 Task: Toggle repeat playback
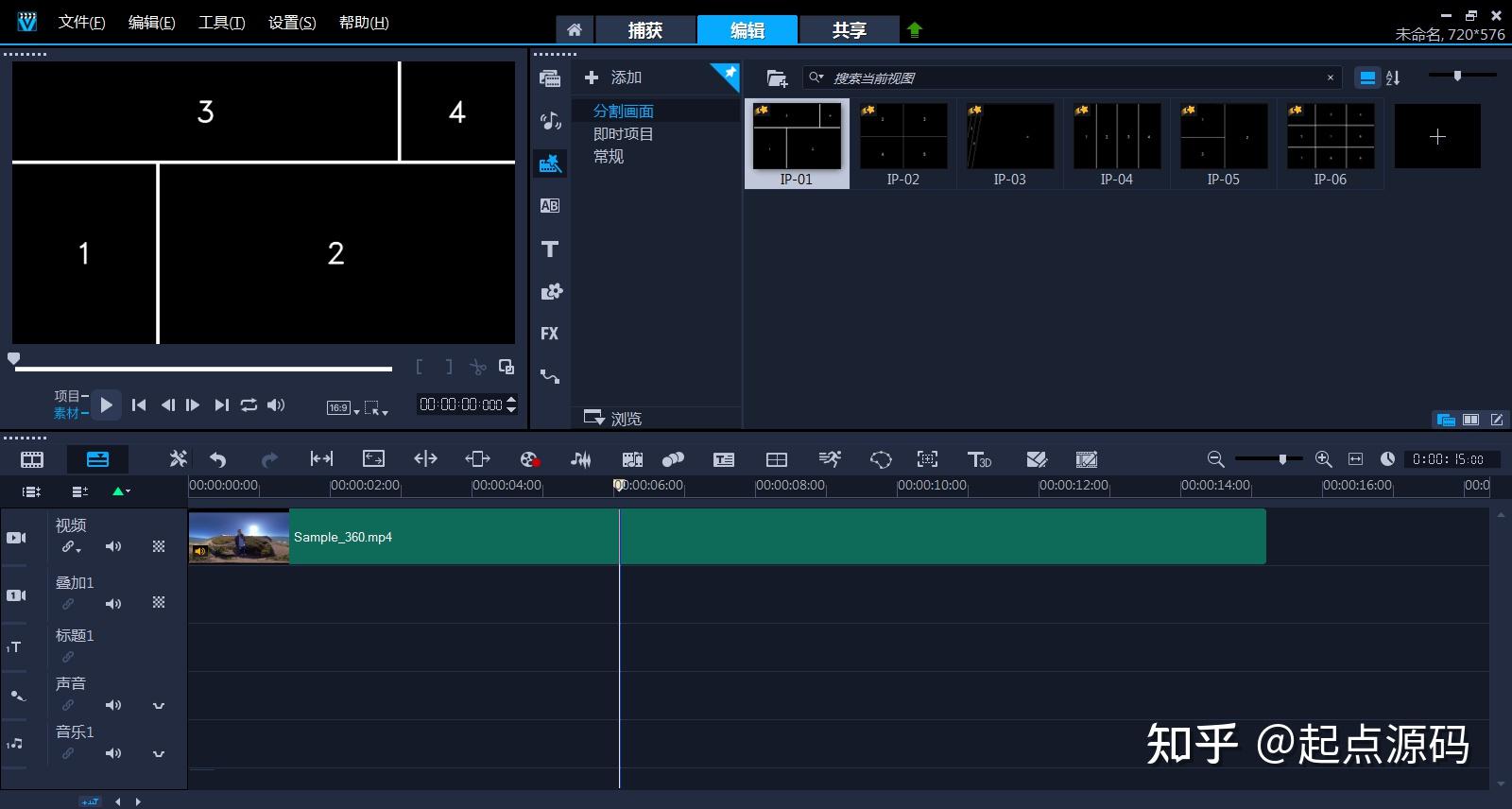tap(249, 404)
